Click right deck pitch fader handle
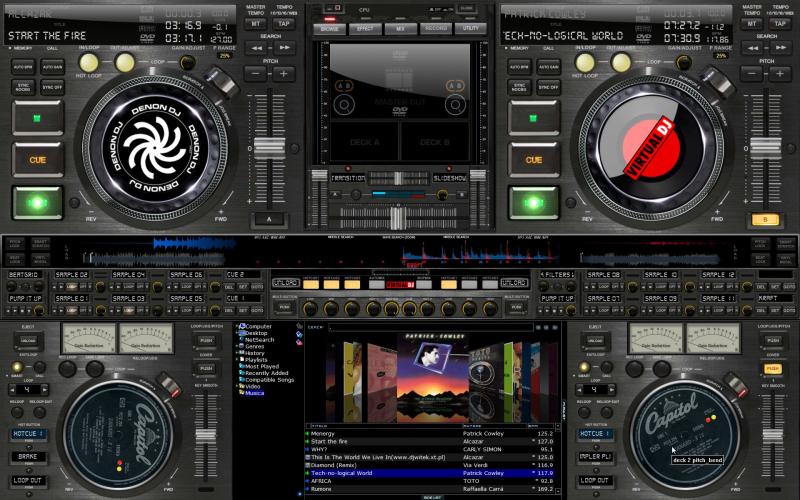800x500 pixels. click(765, 148)
